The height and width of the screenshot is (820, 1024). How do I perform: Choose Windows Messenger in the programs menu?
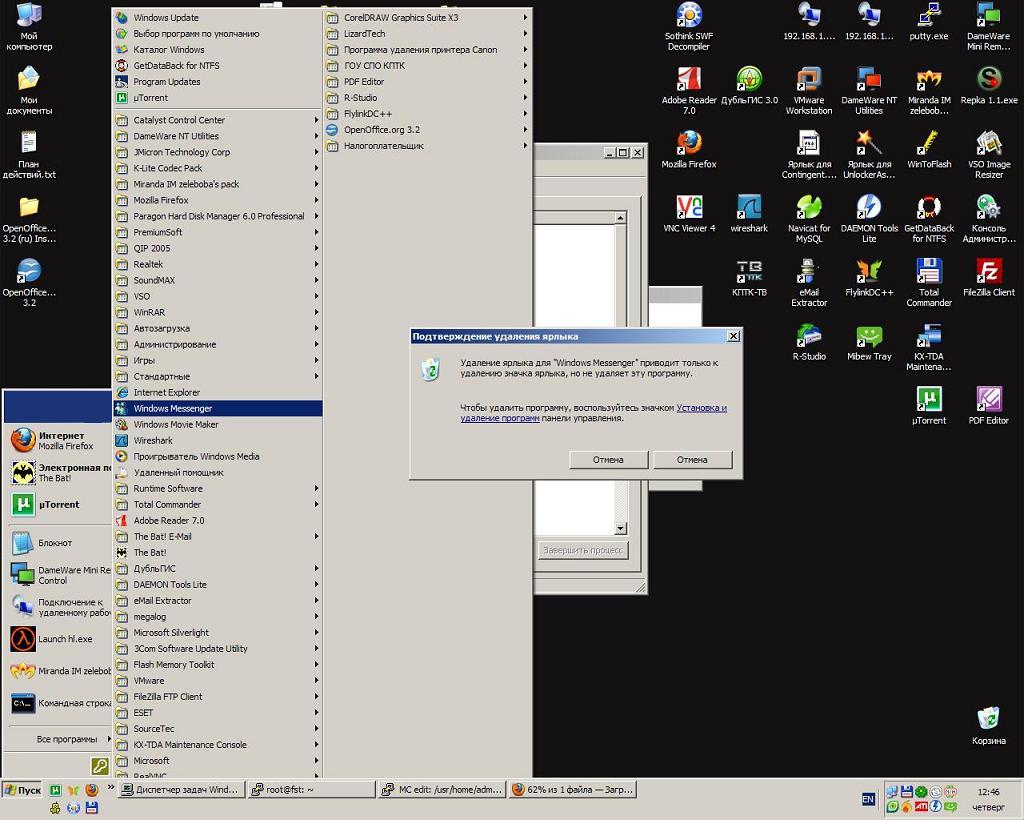(x=217, y=408)
